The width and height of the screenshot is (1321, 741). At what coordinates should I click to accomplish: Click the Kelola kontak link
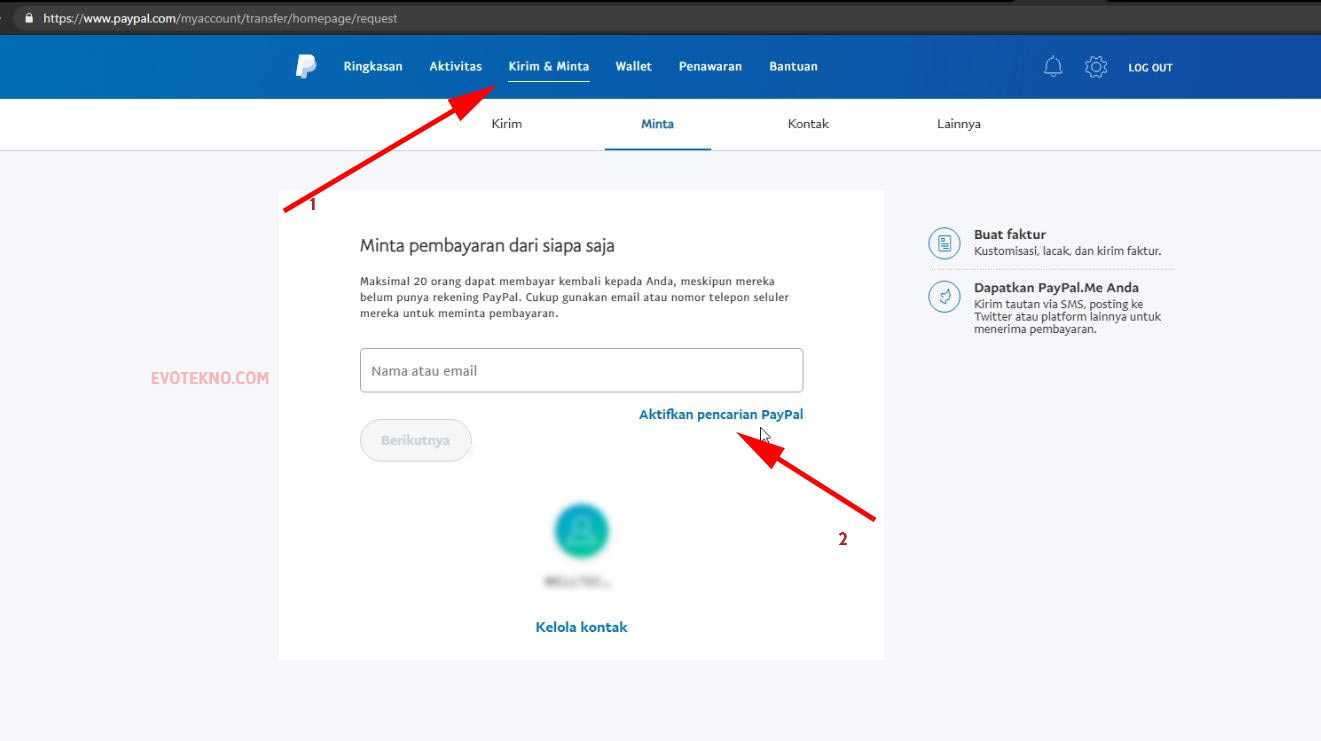pos(581,627)
